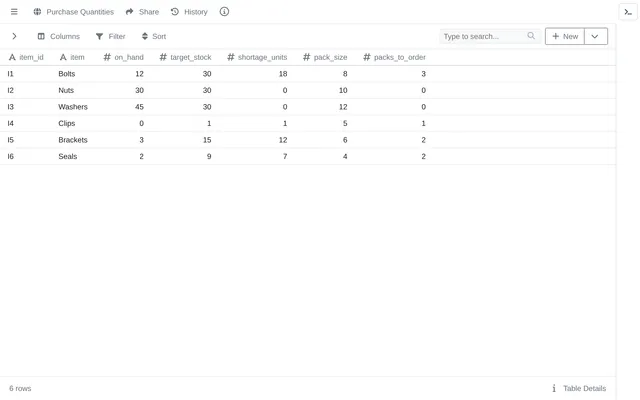Image resolution: width=640 pixels, height=400 pixels.
Task: Click the Share label
Action: (x=149, y=12)
